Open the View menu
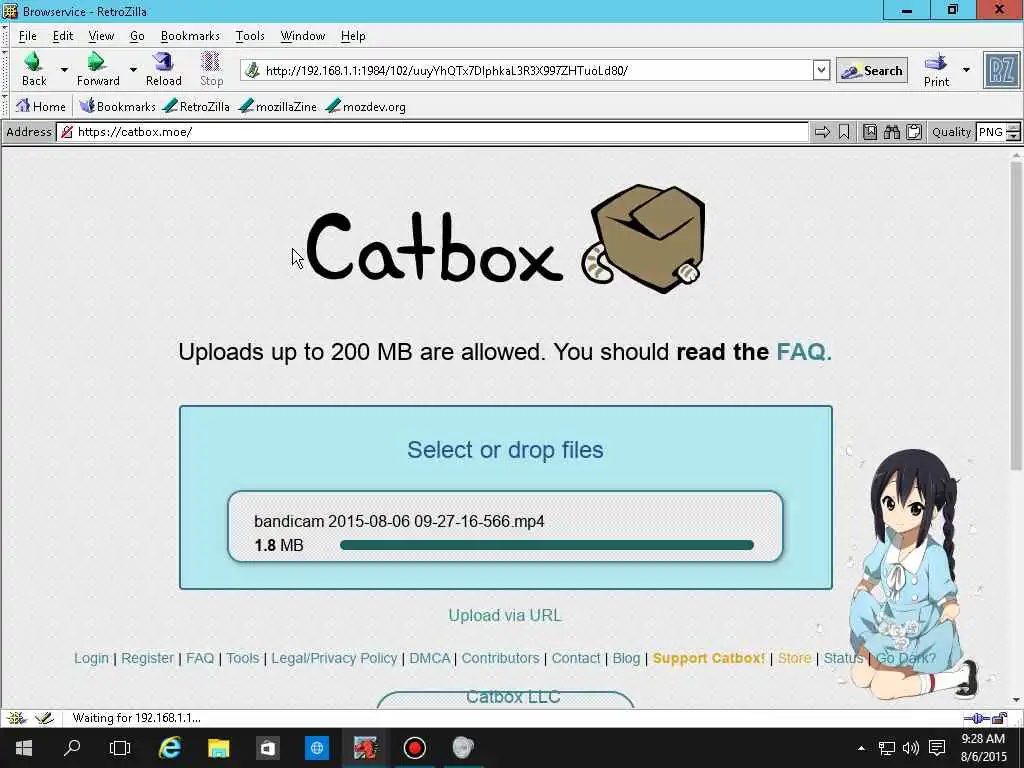The height and width of the screenshot is (768, 1024). tap(101, 36)
